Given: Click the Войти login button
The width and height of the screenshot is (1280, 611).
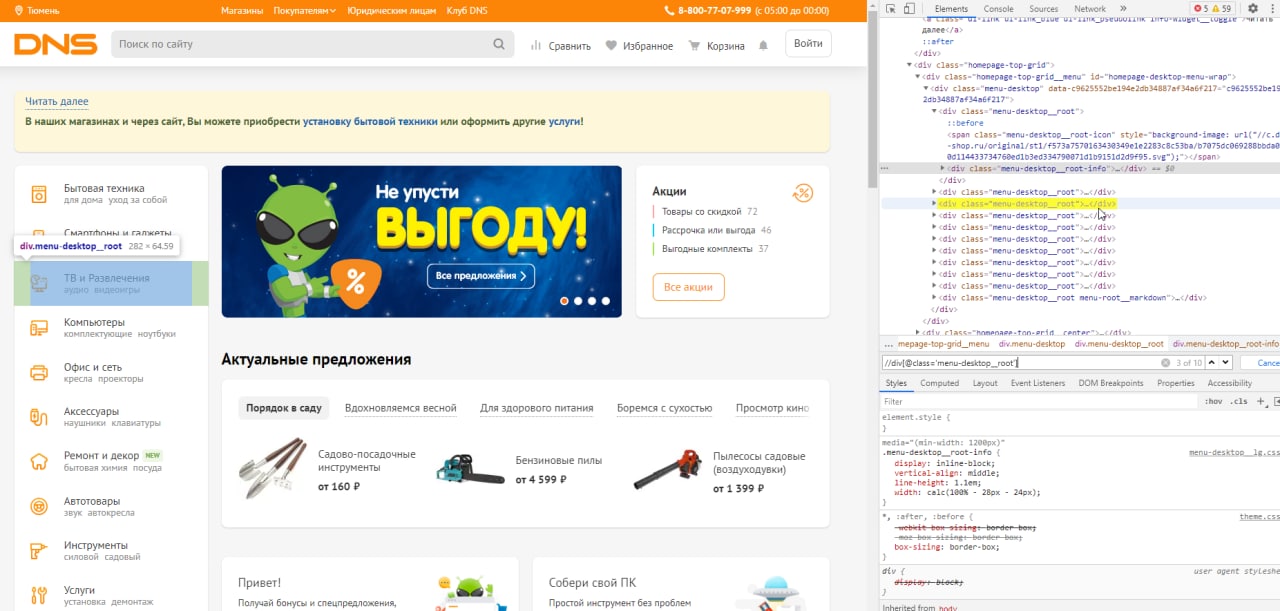Looking at the screenshot, I should [x=809, y=44].
